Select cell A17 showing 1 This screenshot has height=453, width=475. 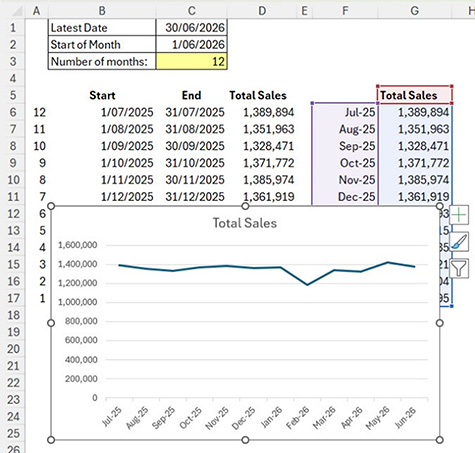(36, 298)
